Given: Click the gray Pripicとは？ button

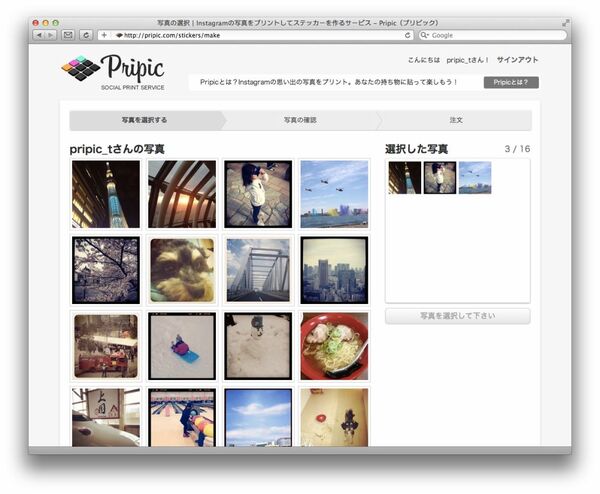Looking at the screenshot, I should tap(511, 82).
